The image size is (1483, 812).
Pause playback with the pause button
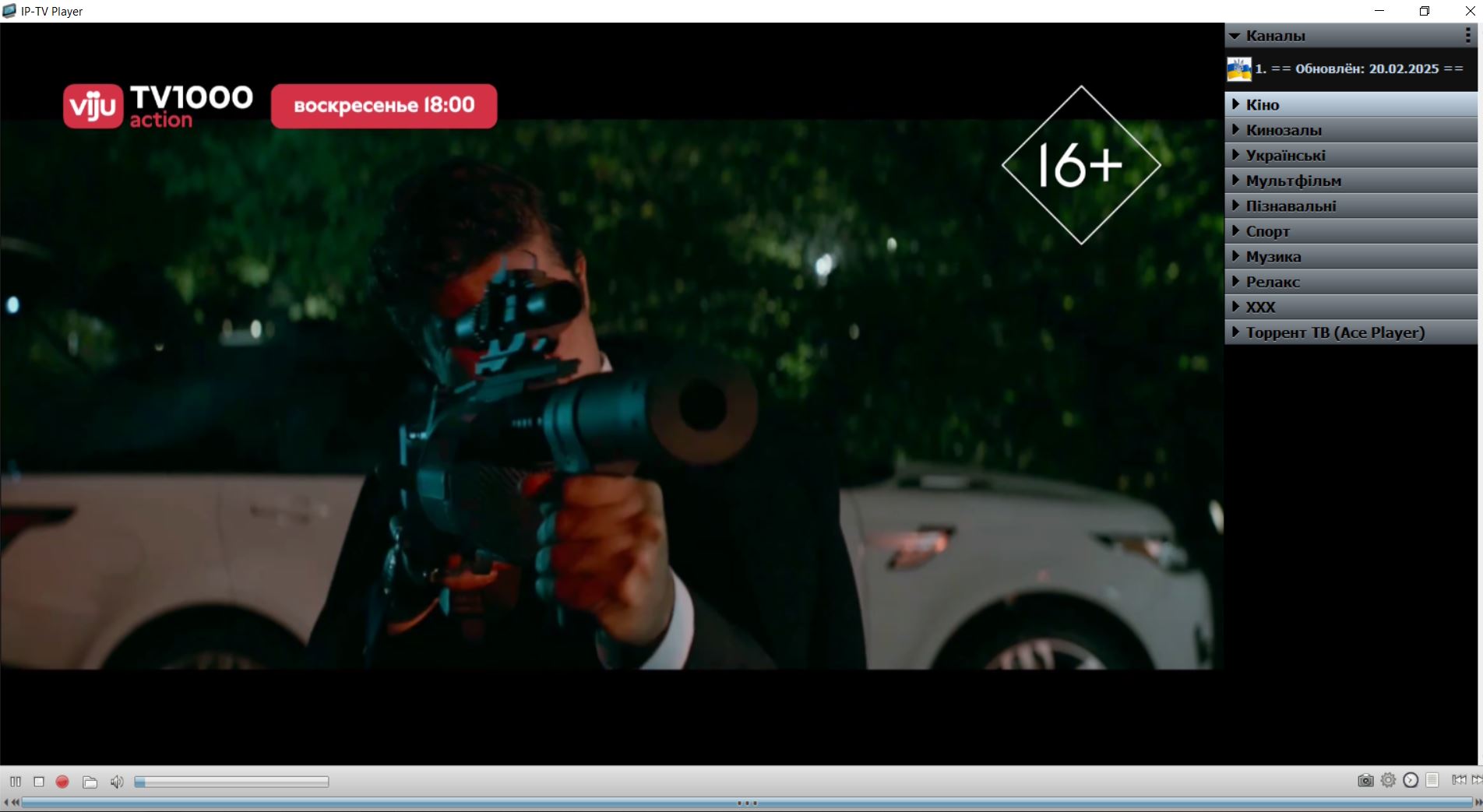[x=16, y=782]
